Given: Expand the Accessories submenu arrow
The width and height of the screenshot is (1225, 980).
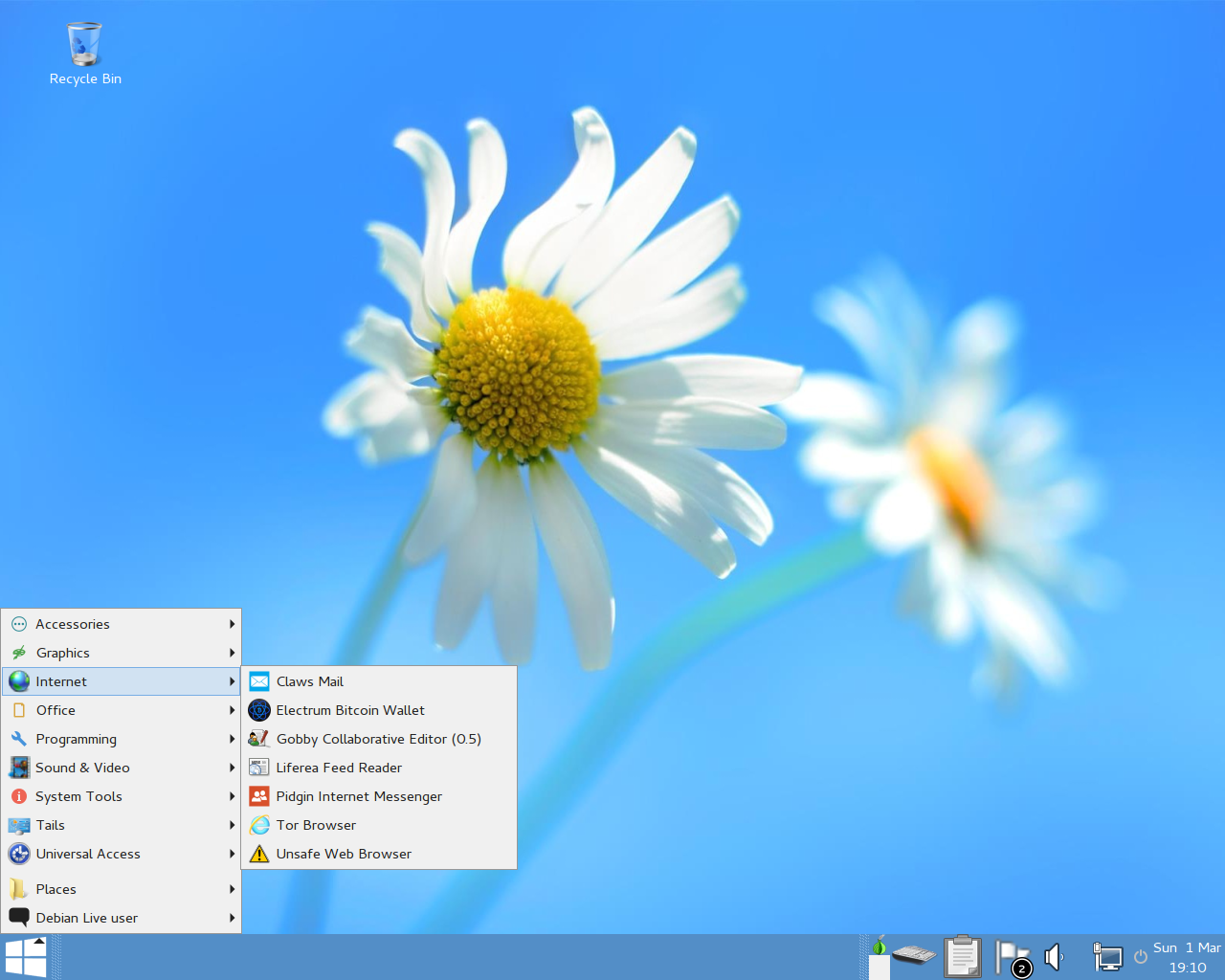Looking at the screenshot, I should coord(232,624).
